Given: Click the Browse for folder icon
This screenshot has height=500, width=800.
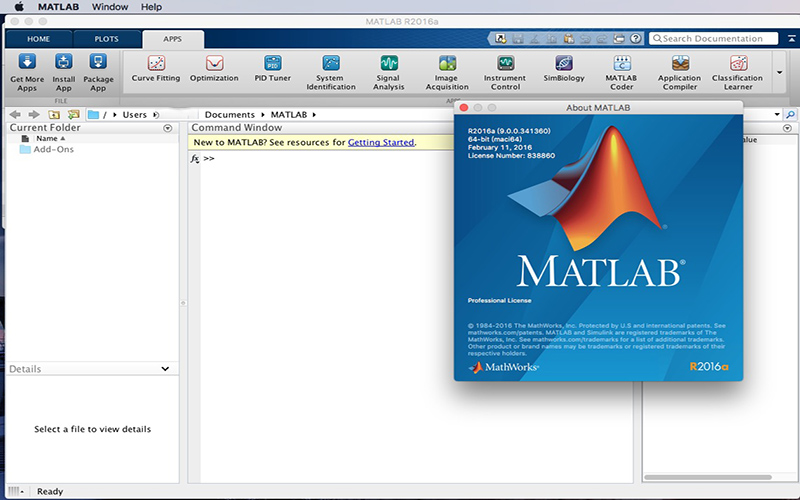Looking at the screenshot, I should pyautogui.click(x=73, y=114).
